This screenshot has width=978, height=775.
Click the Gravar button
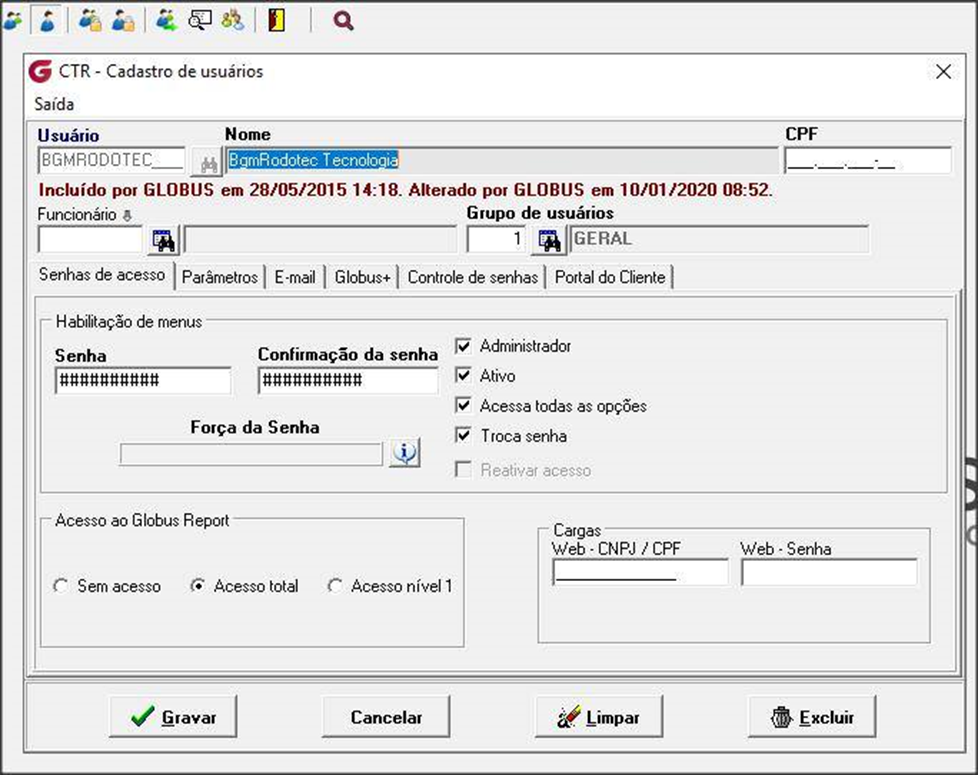[x=173, y=717]
